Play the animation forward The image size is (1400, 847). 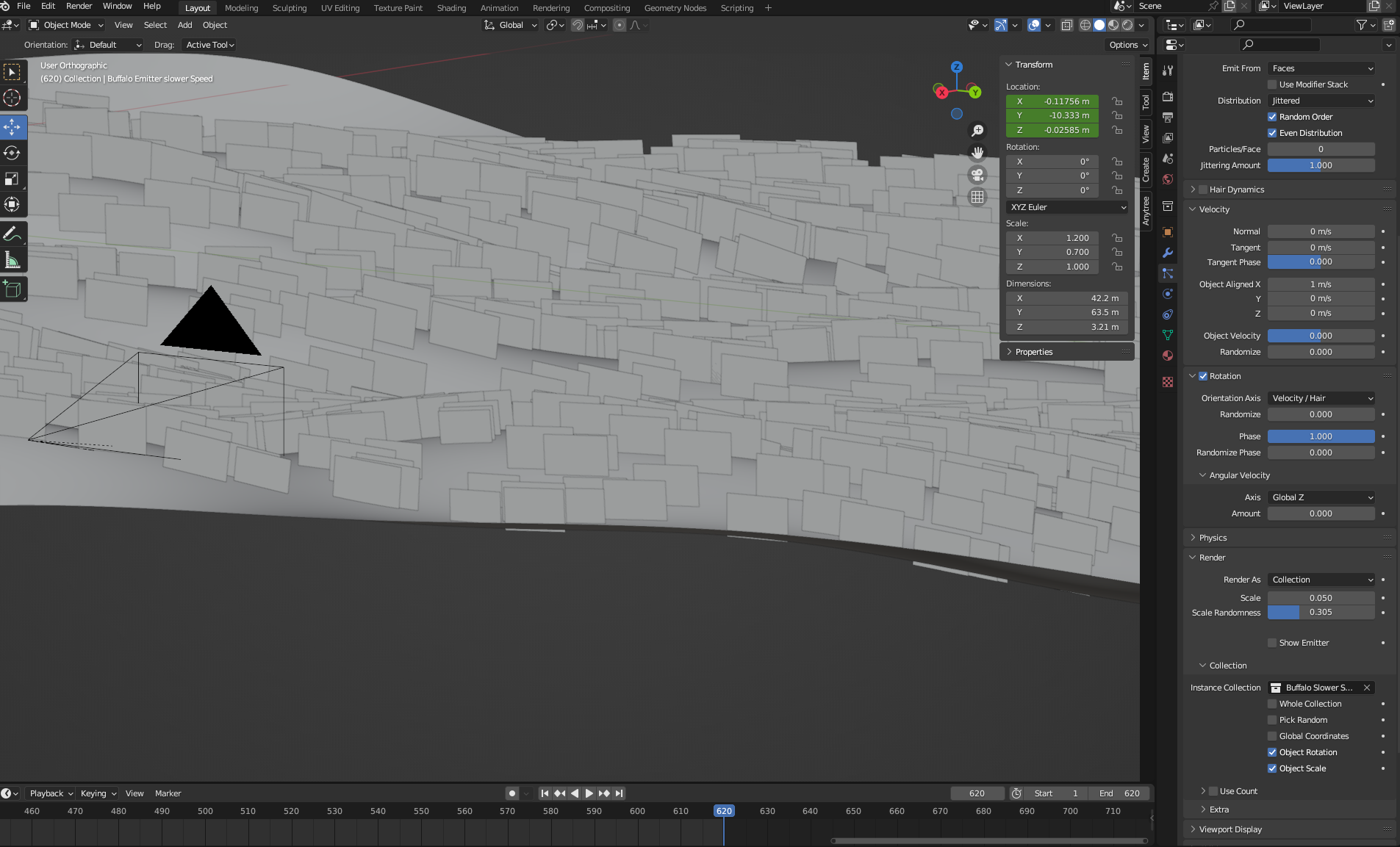coord(589,793)
